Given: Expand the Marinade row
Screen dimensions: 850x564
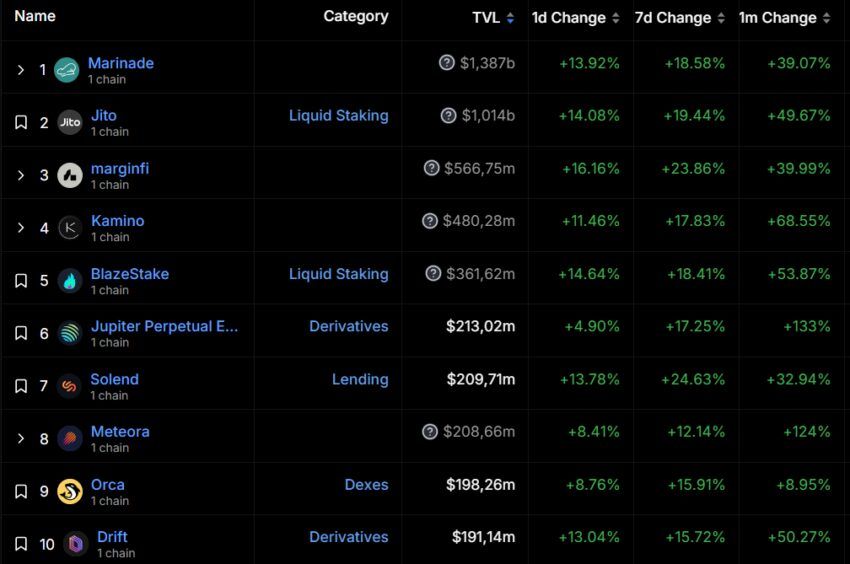Looking at the screenshot, I should pyautogui.click(x=21, y=70).
